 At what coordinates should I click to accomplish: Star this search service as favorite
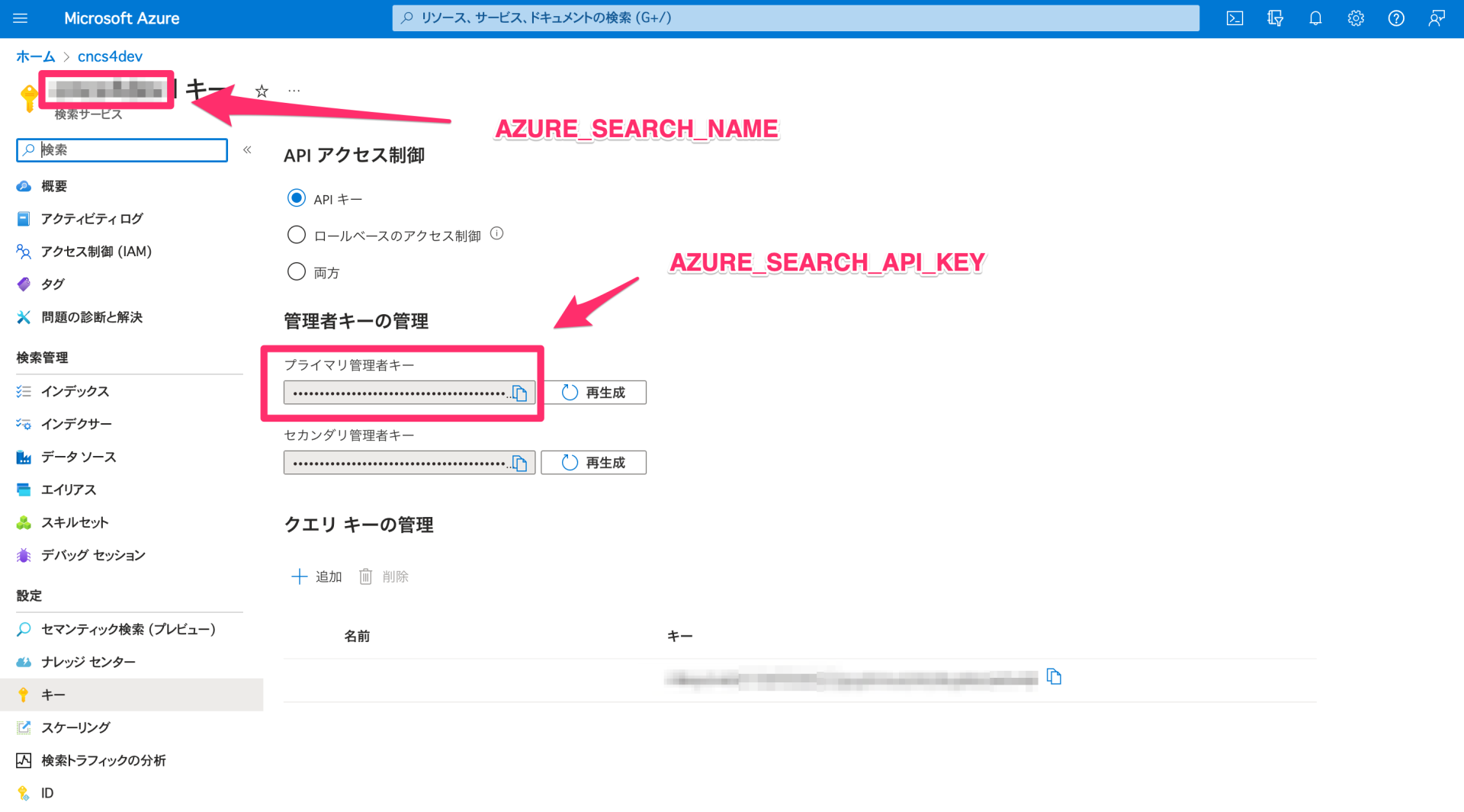261,90
